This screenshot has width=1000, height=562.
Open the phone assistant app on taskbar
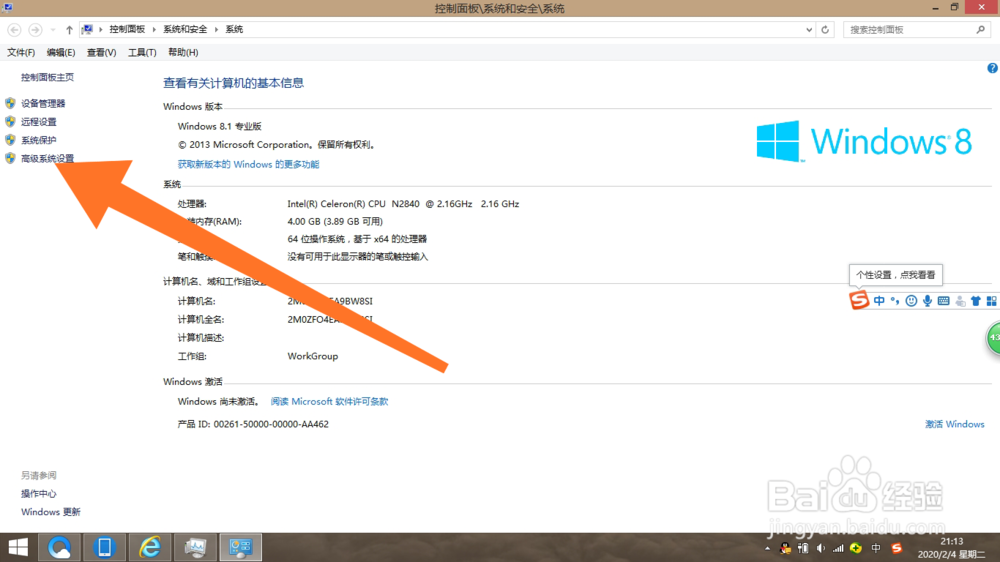[104, 547]
